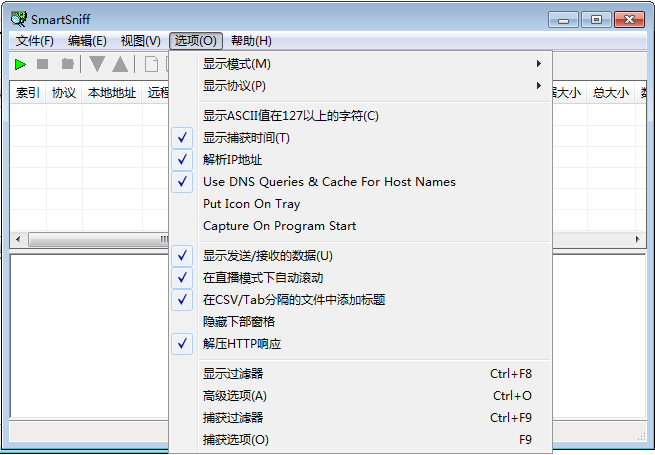Sort by 协议 column header
The width and height of the screenshot is (655, 455).
coord(64,92)
